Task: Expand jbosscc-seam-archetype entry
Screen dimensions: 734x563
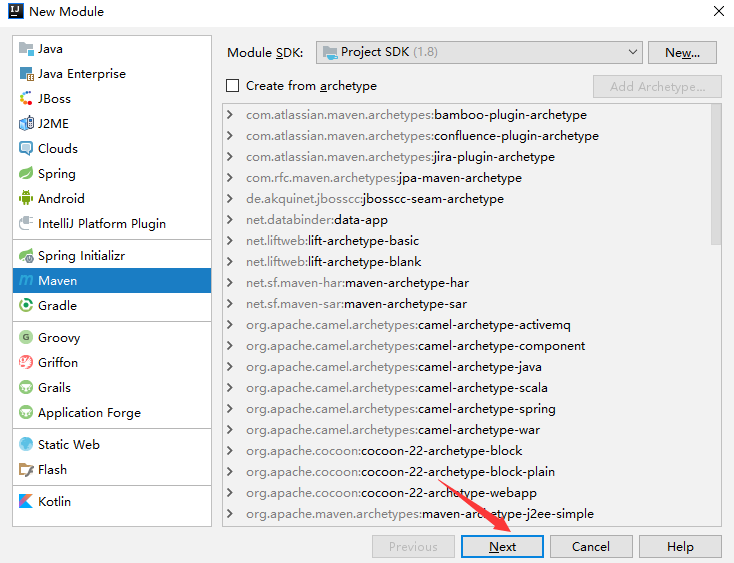Action: (x=230, y=199)
